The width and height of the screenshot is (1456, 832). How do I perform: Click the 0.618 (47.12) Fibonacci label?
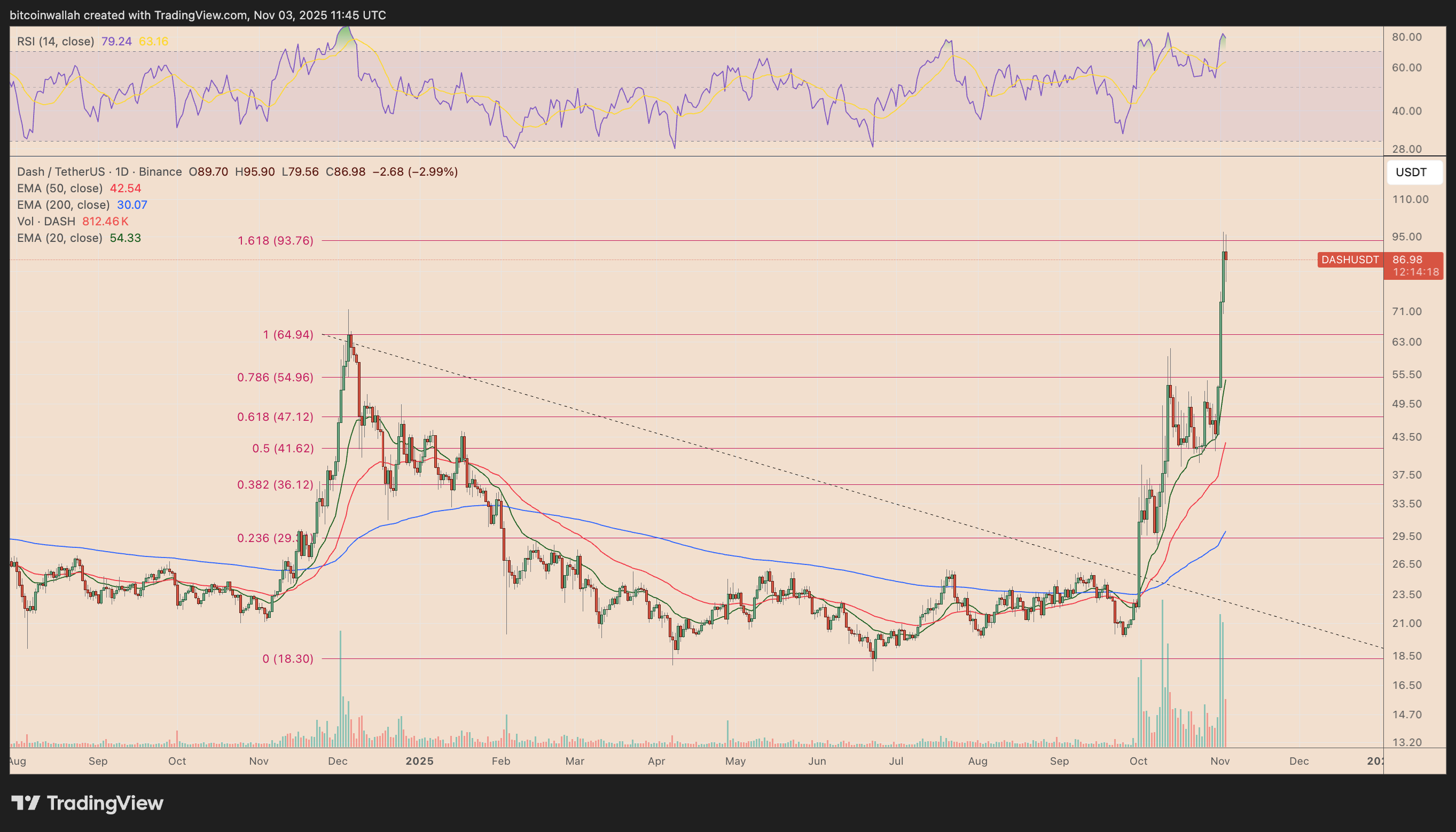pyautogui.click(x=276, y=417)
